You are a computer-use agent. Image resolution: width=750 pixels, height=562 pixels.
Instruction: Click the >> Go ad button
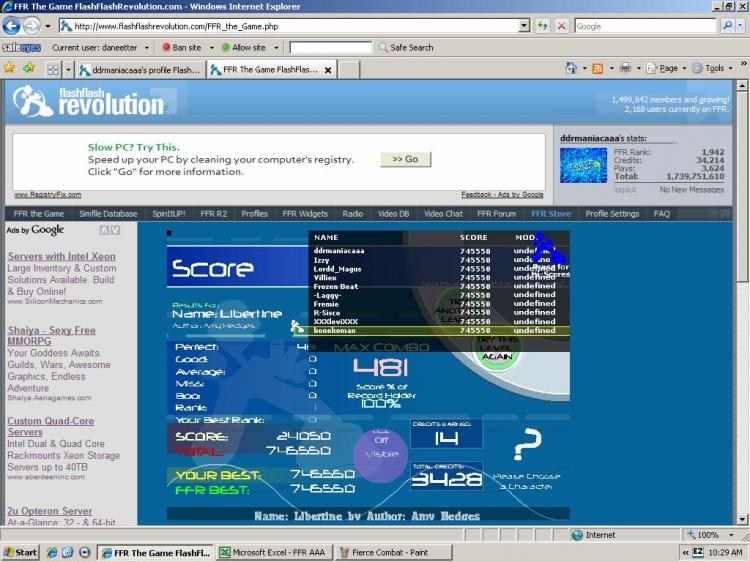(x=406, y=159)
